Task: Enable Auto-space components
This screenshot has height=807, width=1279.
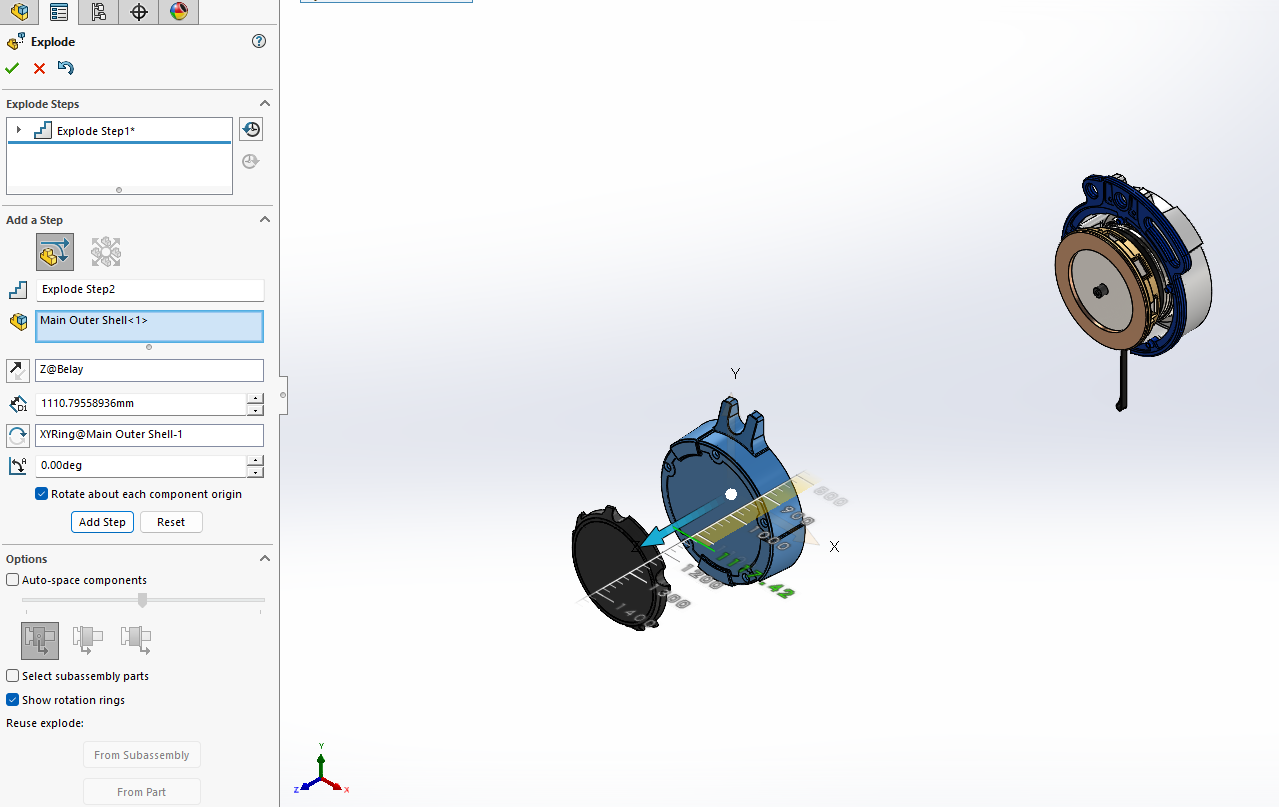Action: 12,579
